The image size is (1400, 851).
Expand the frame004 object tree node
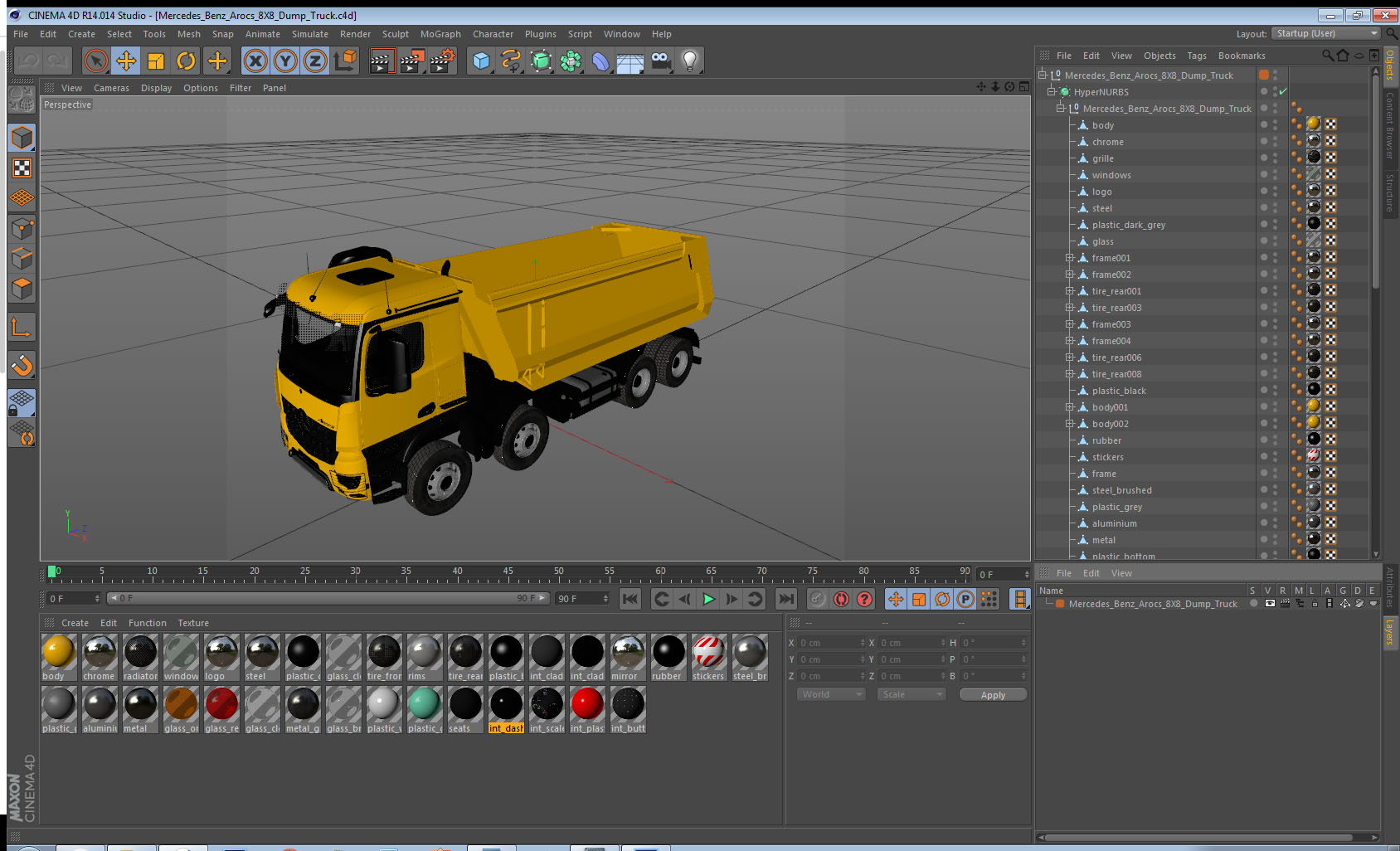[1070, 341]
